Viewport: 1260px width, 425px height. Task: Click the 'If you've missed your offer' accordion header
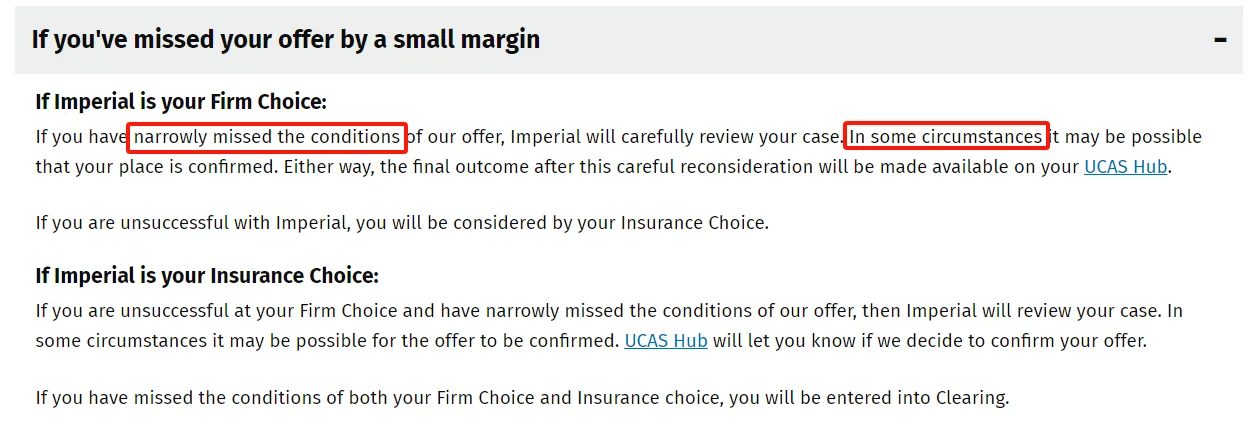point(629,40)
